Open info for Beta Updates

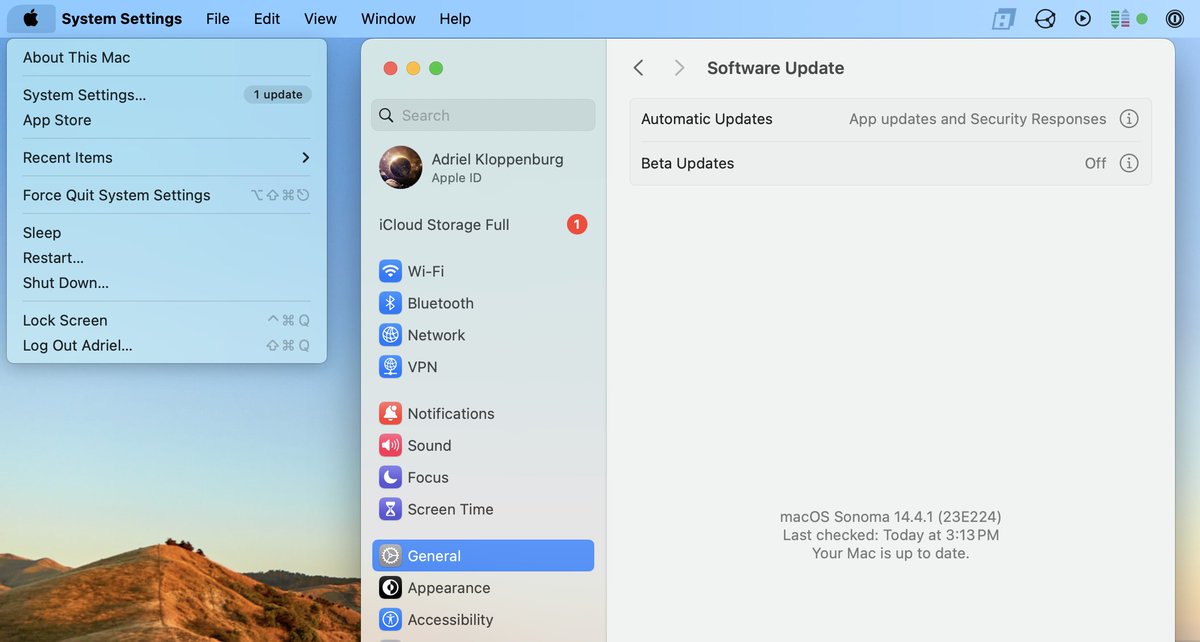point(1129,163)
